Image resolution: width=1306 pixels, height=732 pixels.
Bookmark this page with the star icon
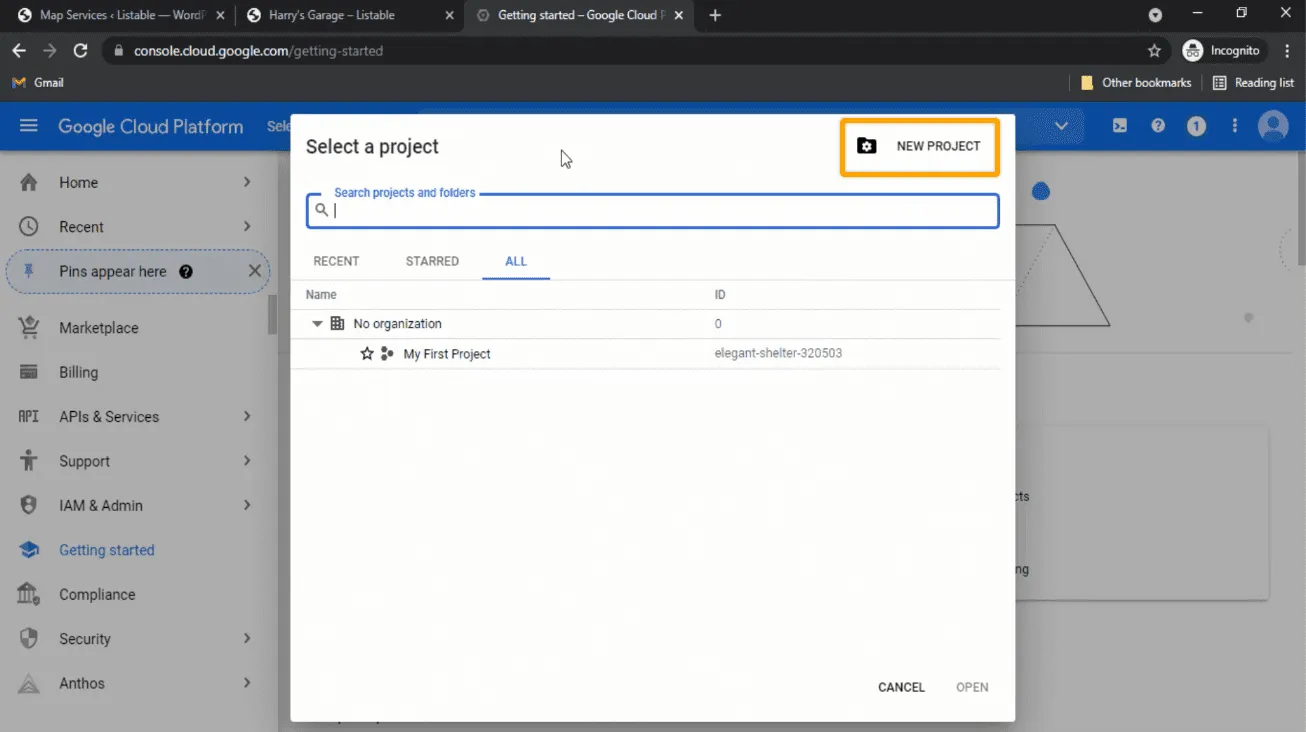pyautogui.click(x=1154, y=50)
